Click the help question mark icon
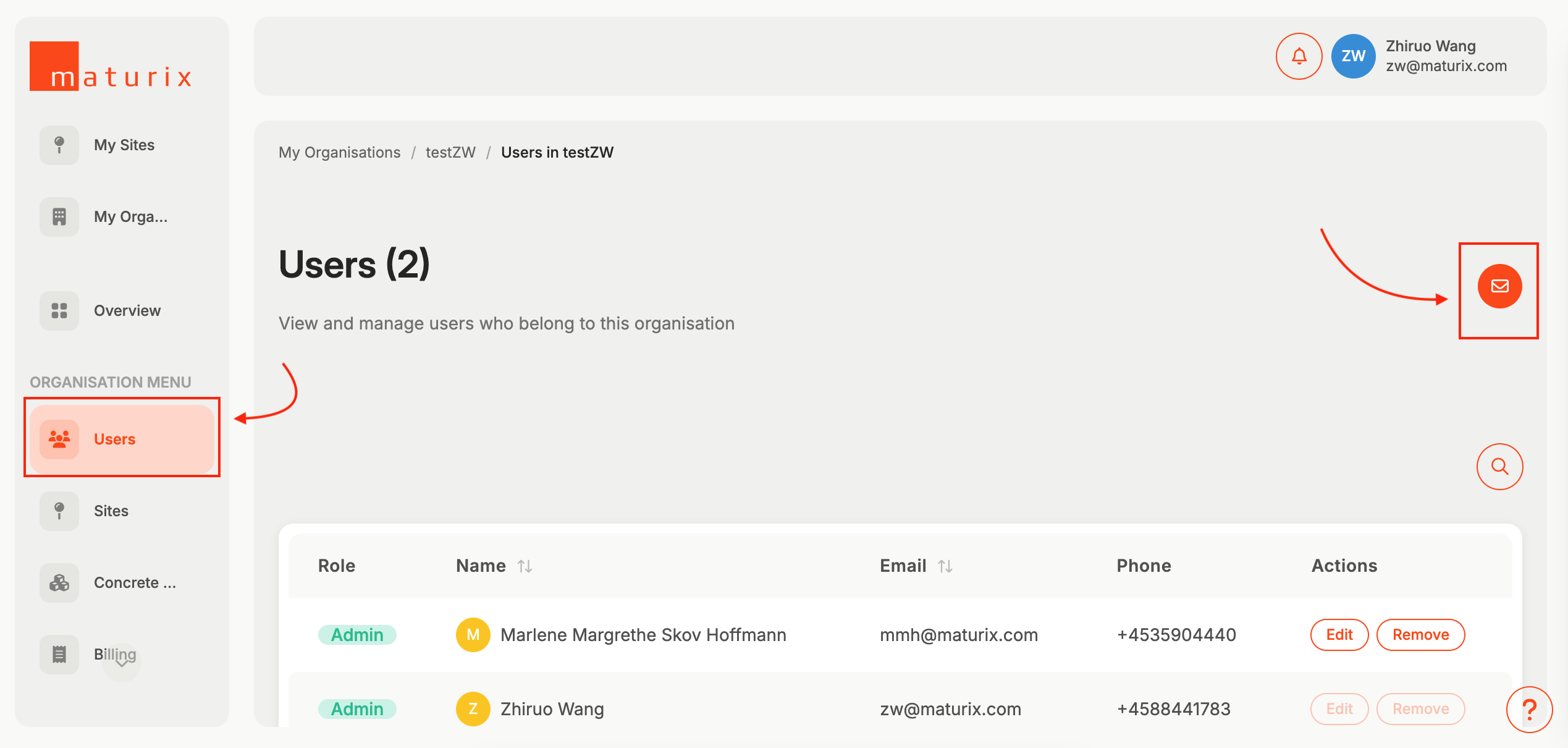 [1529, 709]
